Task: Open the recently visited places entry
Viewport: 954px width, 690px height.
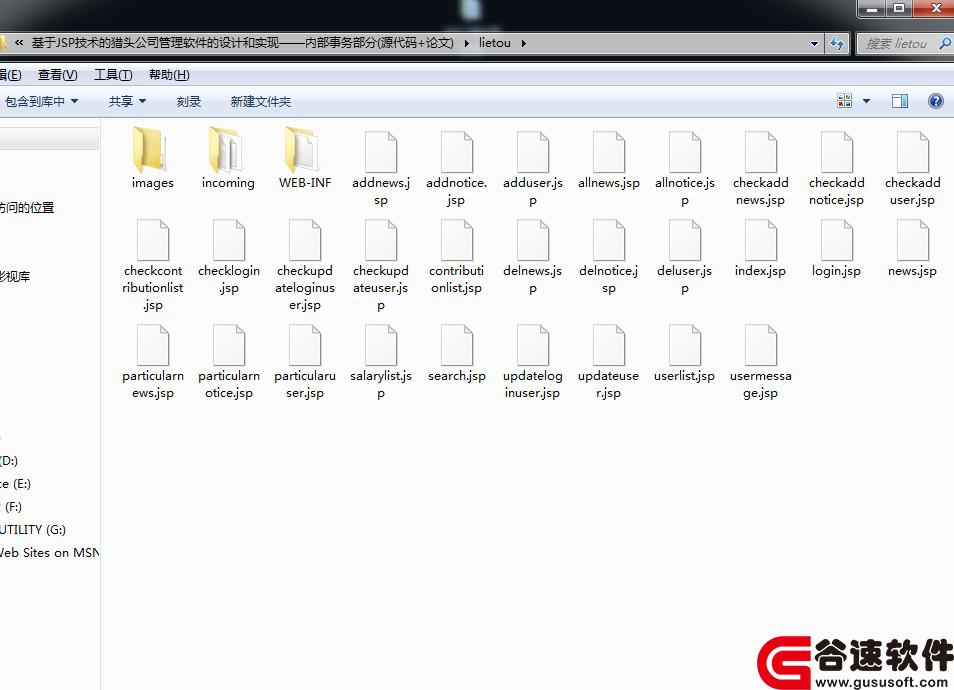Action: pos(27,207)
